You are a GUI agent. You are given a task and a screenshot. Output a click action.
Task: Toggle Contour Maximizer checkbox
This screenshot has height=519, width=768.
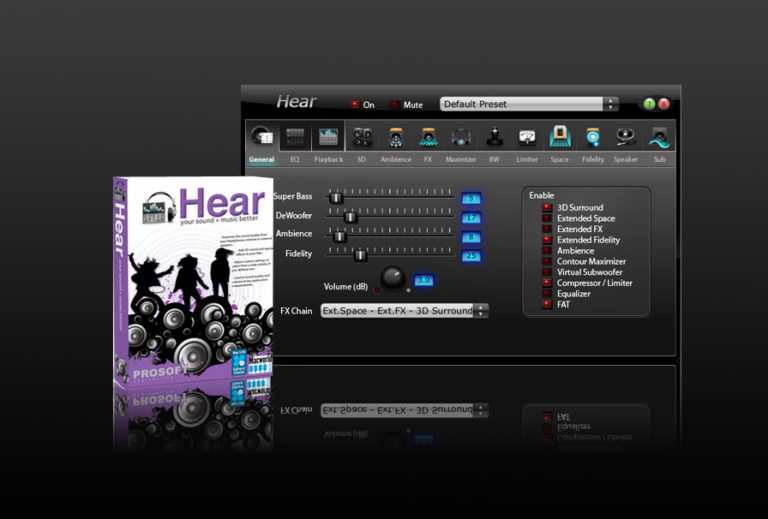(547, 261)
